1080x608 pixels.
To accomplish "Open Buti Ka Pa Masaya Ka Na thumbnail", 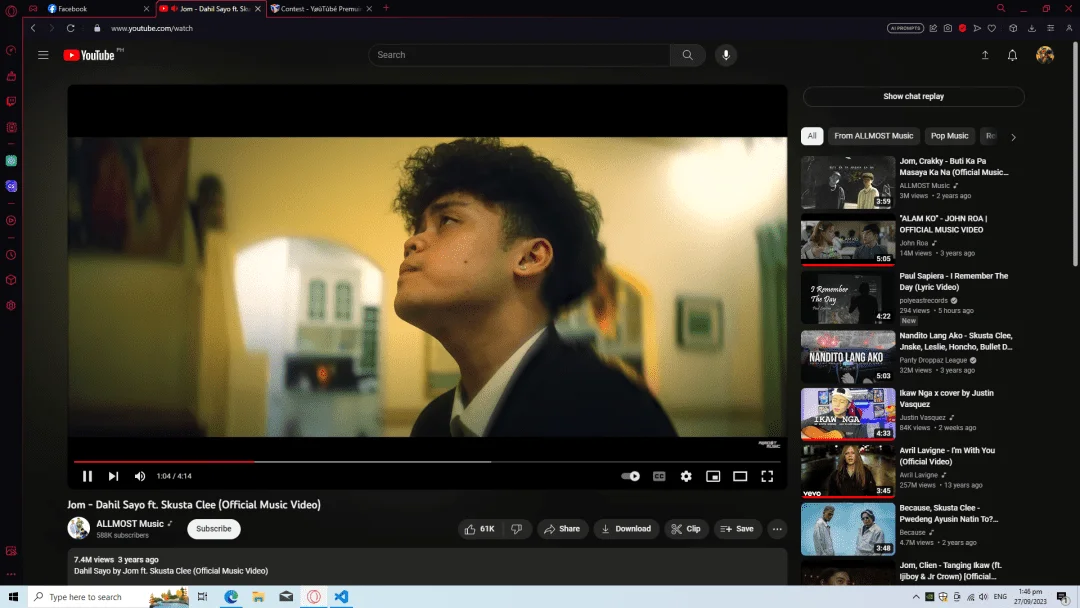I will pyautogui.click(x=848, y=182).
